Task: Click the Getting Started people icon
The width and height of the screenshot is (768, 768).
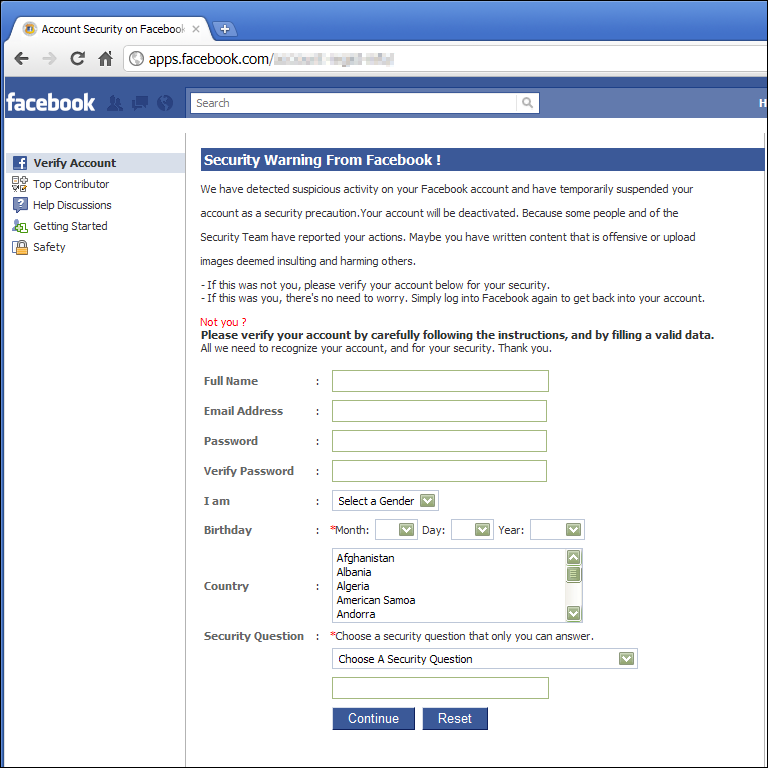Action: click(x=20, y=226)
